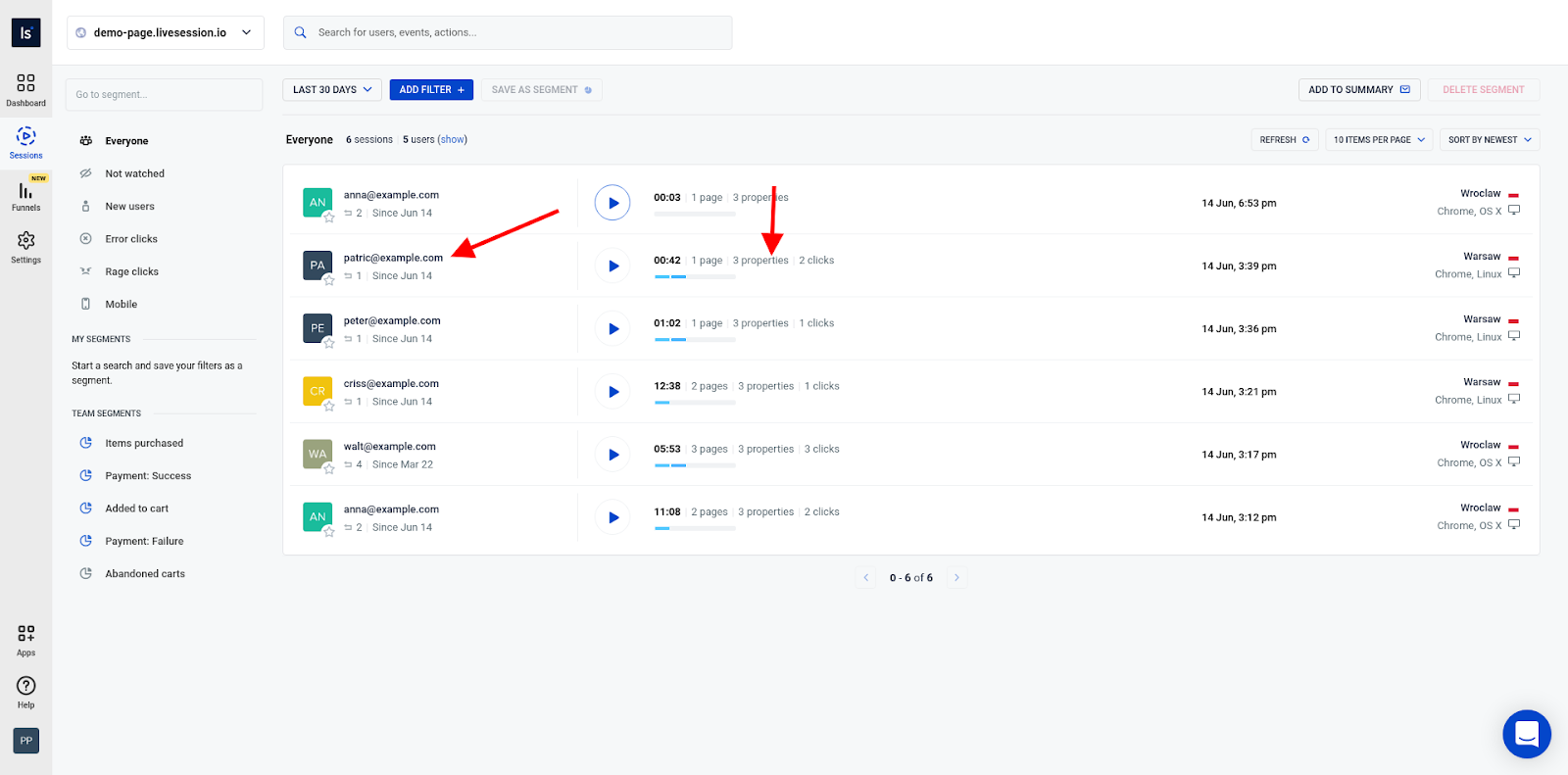
Task: Go to previous page arrow
Action: point(866,578)
